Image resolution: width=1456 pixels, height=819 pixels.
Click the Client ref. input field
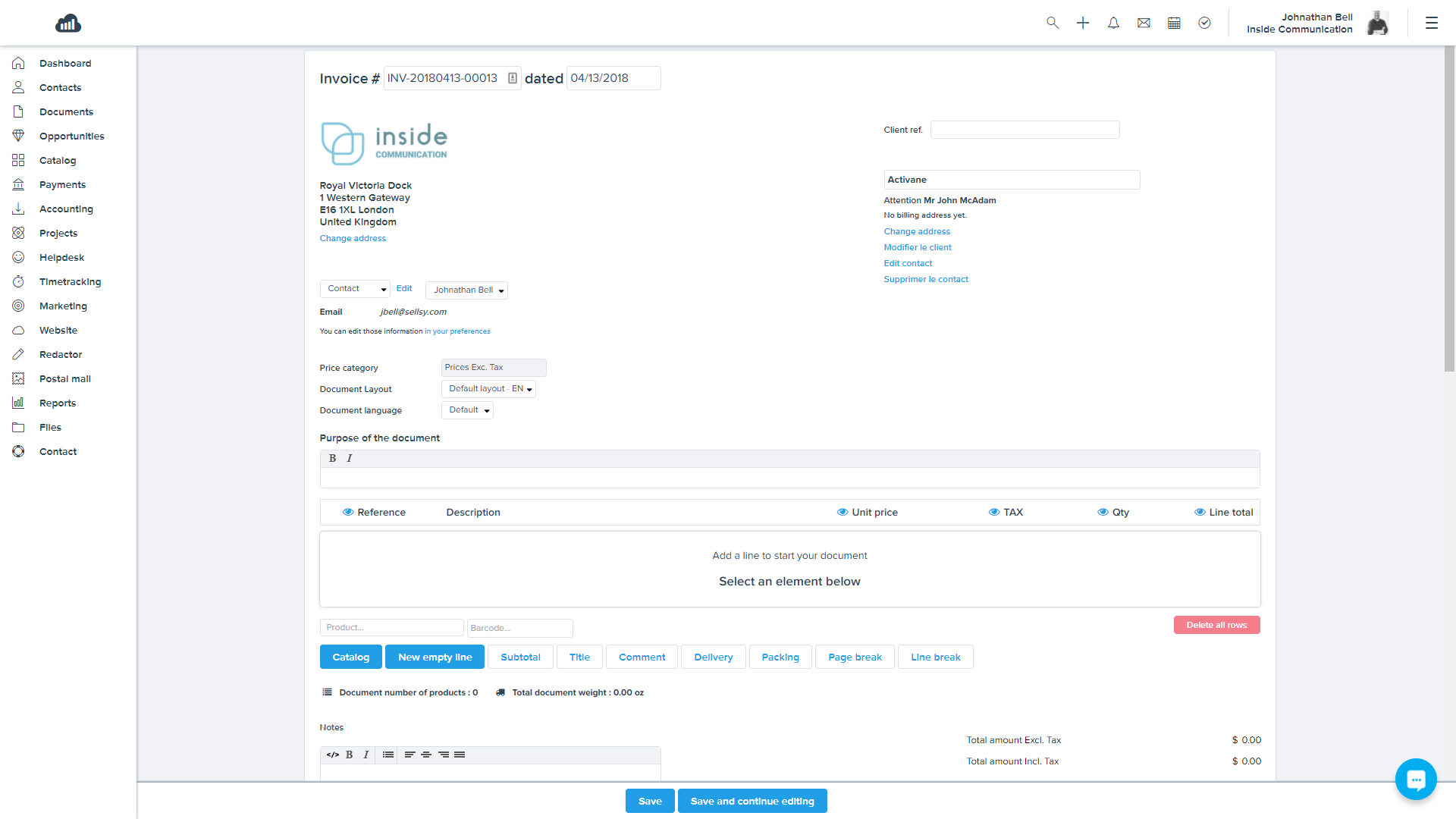coord(1025,130)
